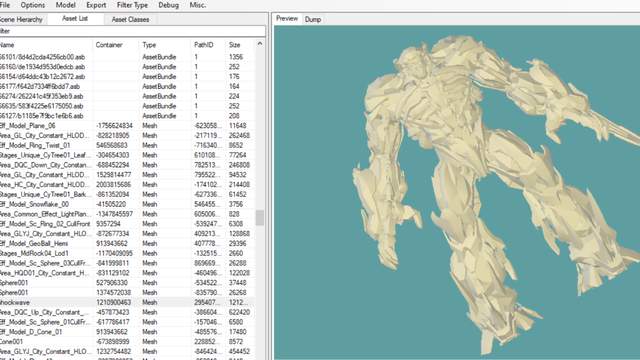Screen dimensions: 640x360
Task: Select the Area_DQC_Up_City_Constant mesh row
Action: pos(127,312)
